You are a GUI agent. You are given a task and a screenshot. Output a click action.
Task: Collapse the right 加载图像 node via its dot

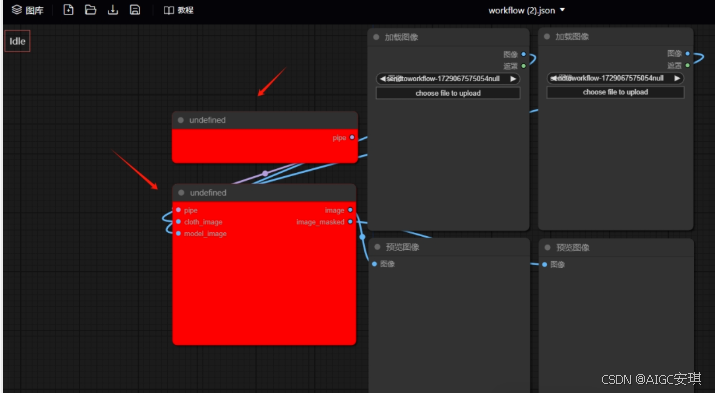547,36
